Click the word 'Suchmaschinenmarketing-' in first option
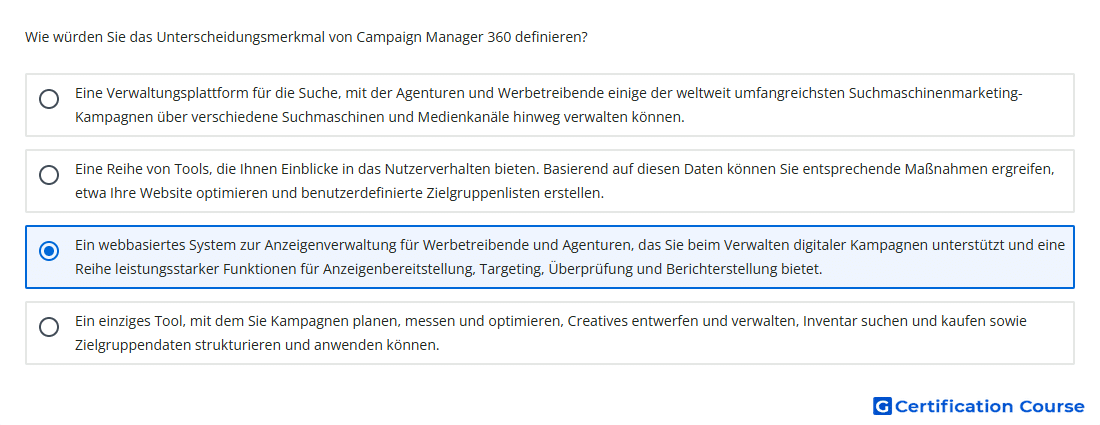The width and height of the screenshot is (1100, 425). point(935,93)
